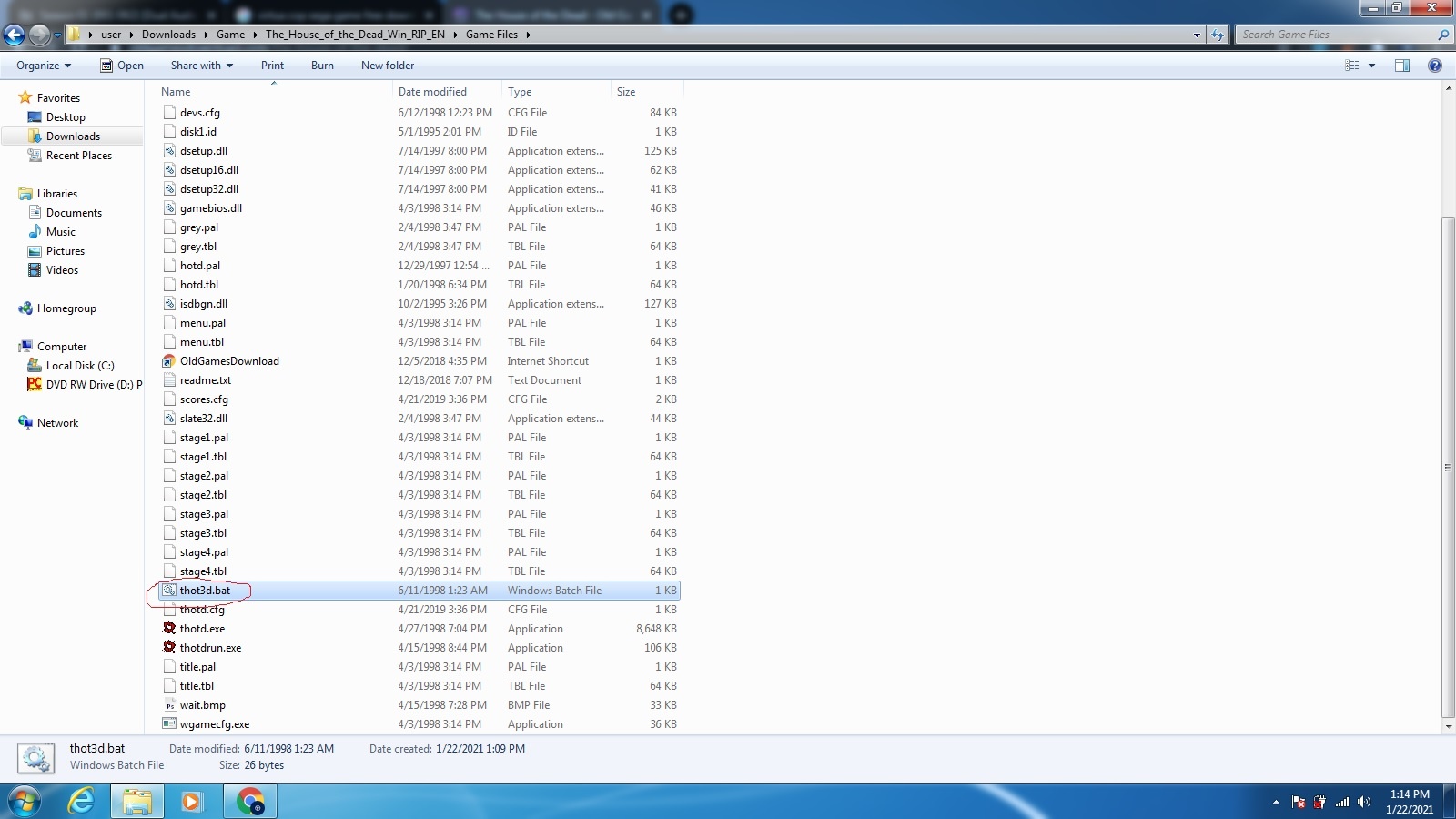
Task: Open the Windows Explorer taskbar icon
Action: coord(137,802)
